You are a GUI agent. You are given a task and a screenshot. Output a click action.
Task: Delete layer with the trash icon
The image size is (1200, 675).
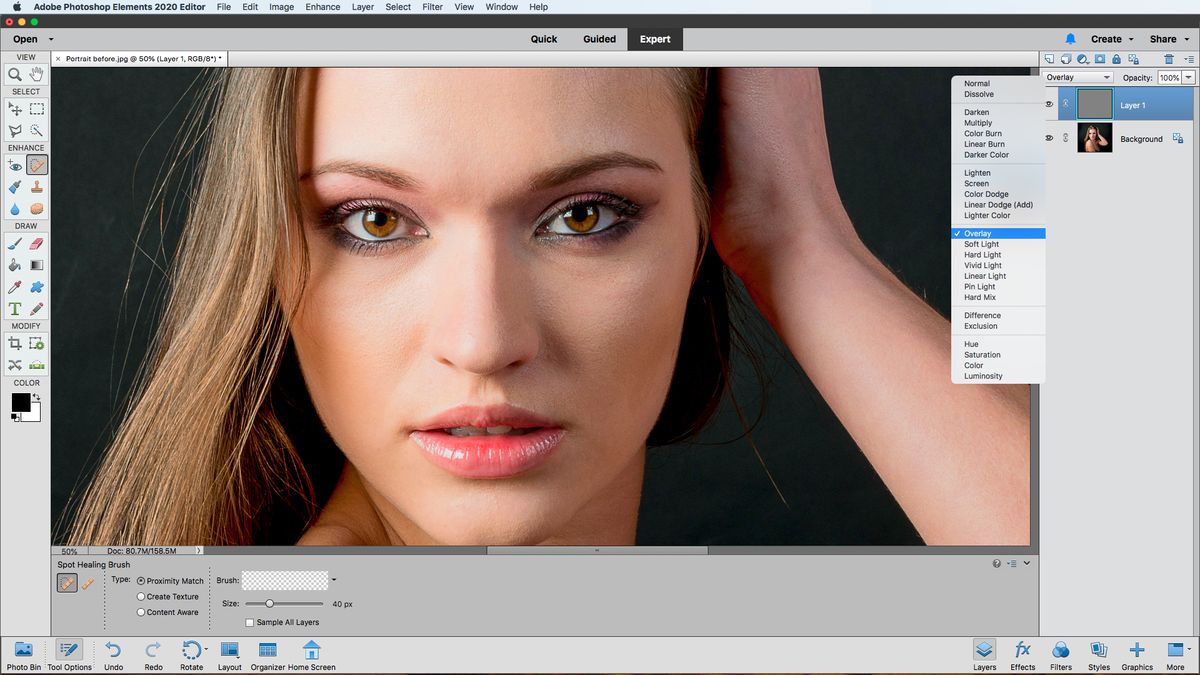1169,59
